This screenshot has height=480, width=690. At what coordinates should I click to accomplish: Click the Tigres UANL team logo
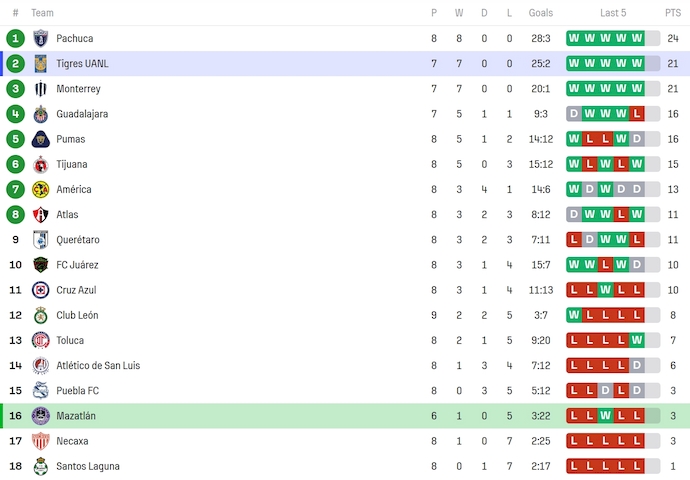coord(41,63)
